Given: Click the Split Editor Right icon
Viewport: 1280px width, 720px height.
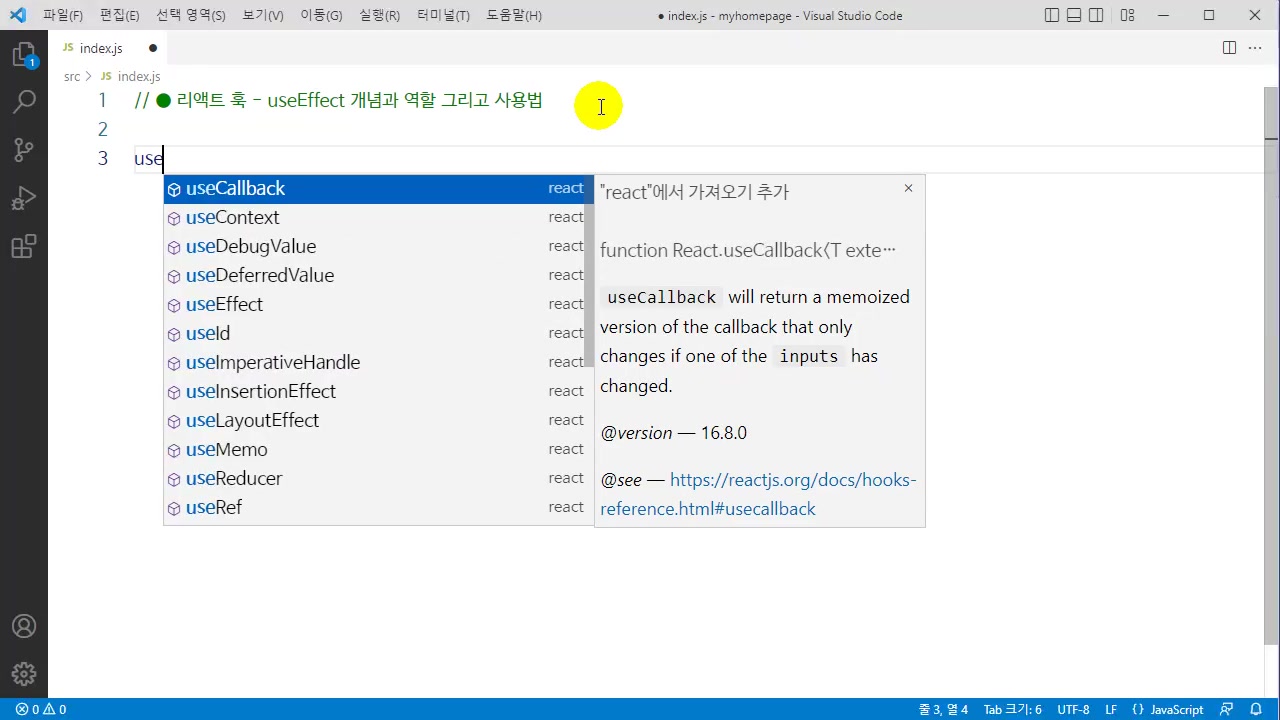Looking at the screenshot, I should coord(1229,48).
